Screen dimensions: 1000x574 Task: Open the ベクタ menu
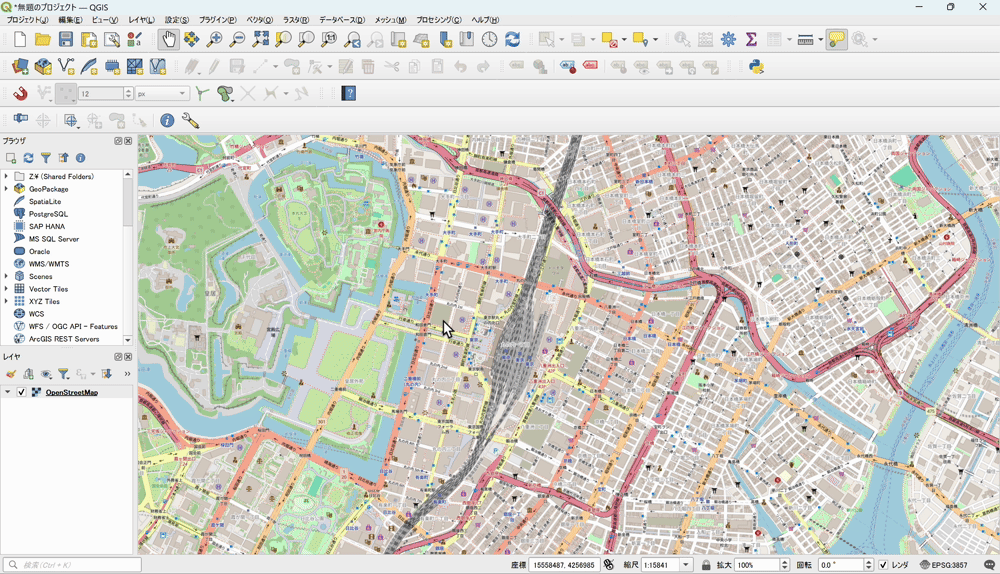pos(260,20)
